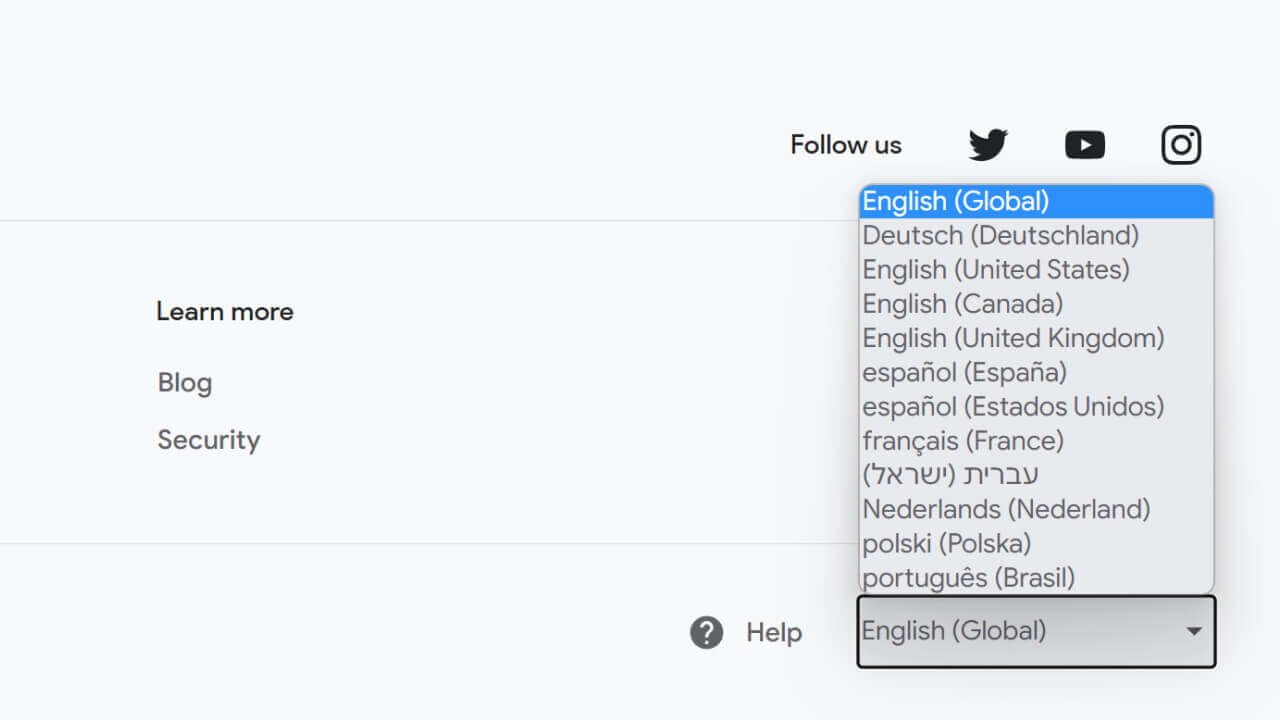
Task: Open the Instagram icon link
Action: (1181, 145)
